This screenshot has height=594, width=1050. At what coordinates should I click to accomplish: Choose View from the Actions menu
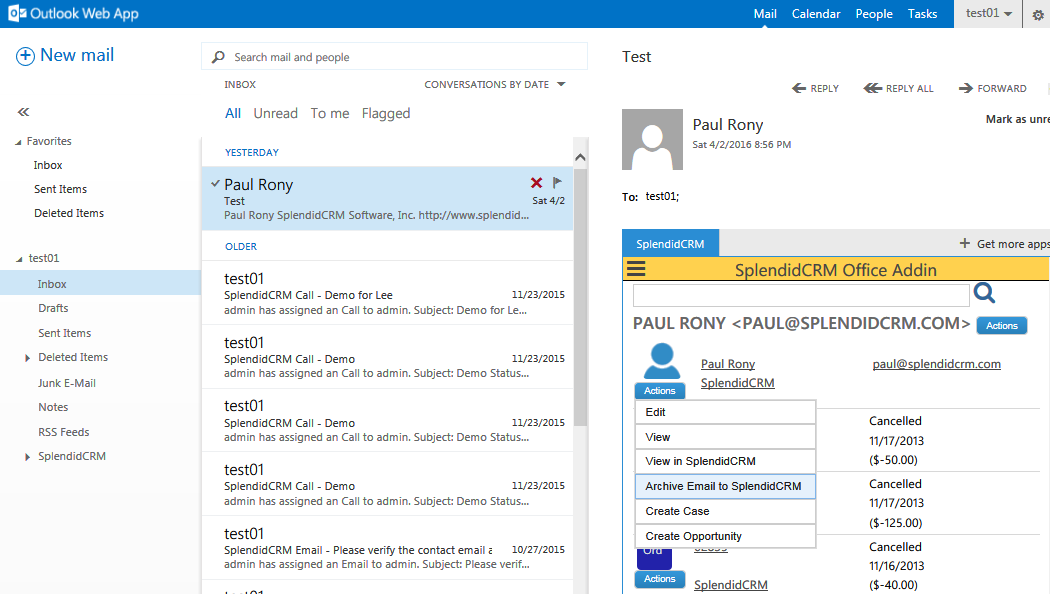[725, 437]
